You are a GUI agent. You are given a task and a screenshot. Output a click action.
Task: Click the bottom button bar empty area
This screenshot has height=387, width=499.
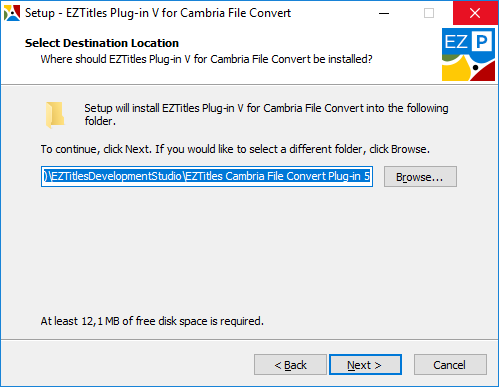(127, 365)
